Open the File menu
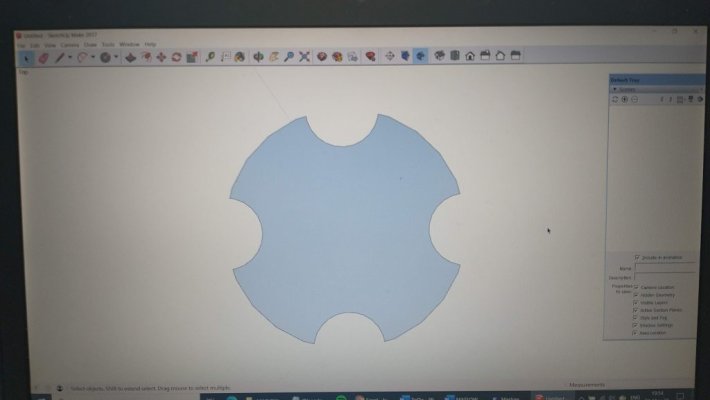The image size is (710, 400). [x=21, y=46]
